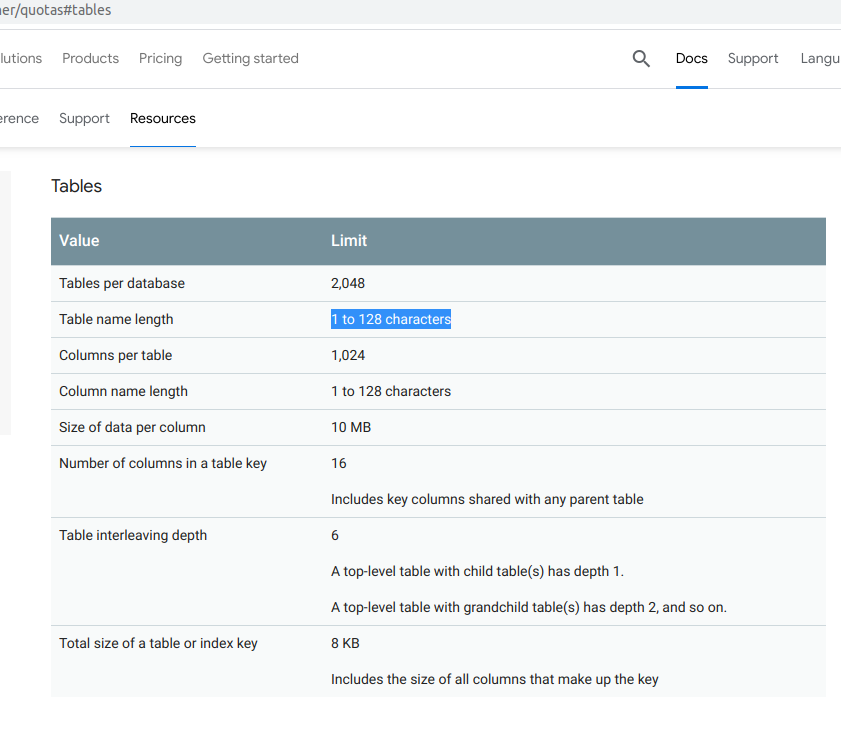This screenshot has height=731, width=841.
Task: Click the 6 depth limit value
Action: click(x=335, y=535)
